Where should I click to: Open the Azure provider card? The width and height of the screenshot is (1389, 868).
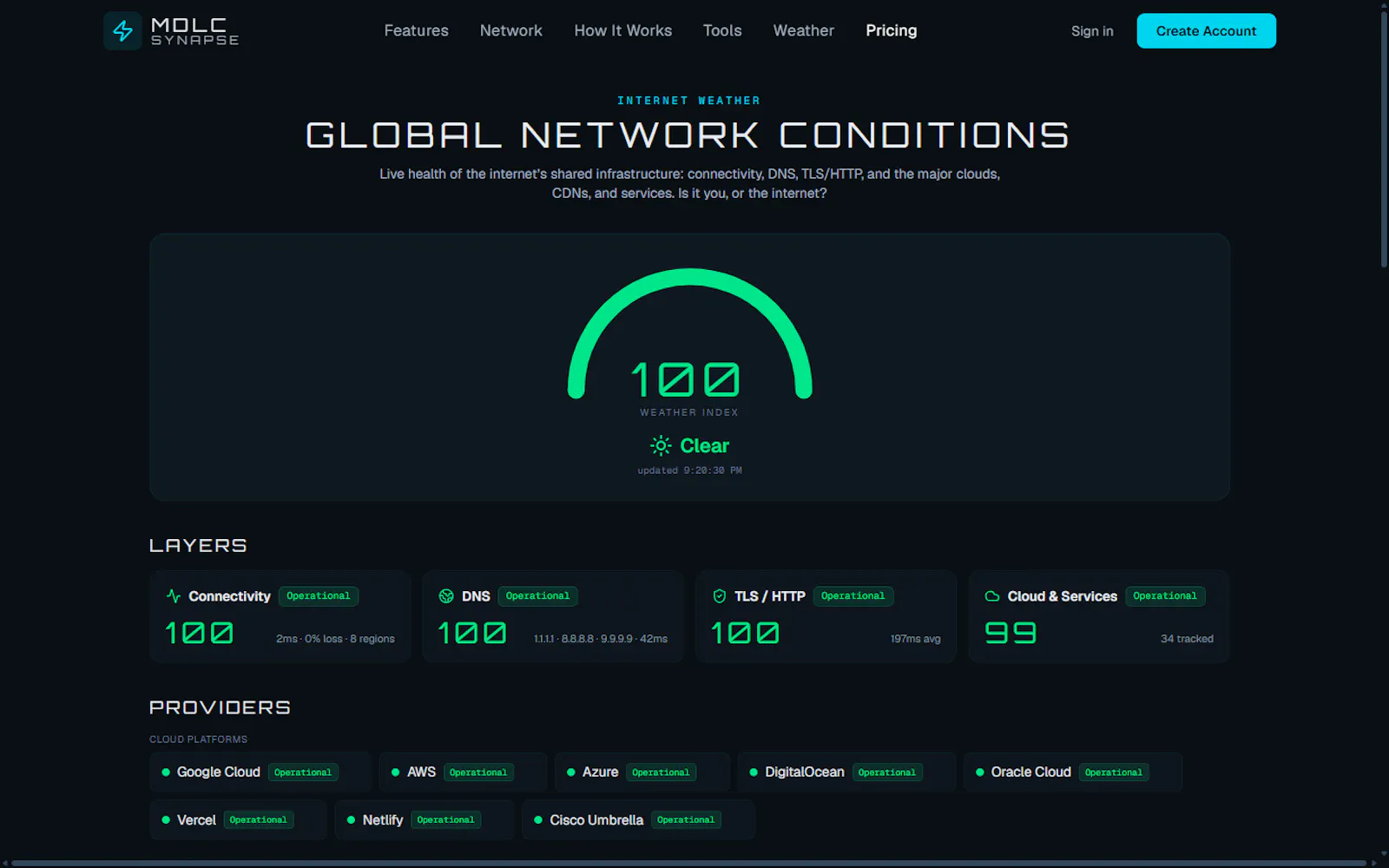point(642,773)
